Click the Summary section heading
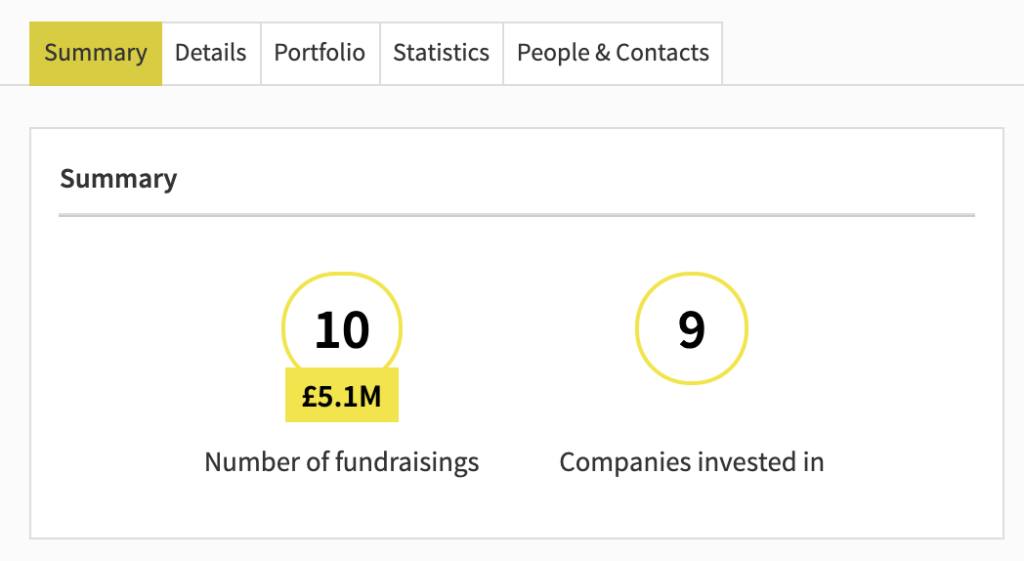Viewport: 1024px width, 561px height. [118, 179]
